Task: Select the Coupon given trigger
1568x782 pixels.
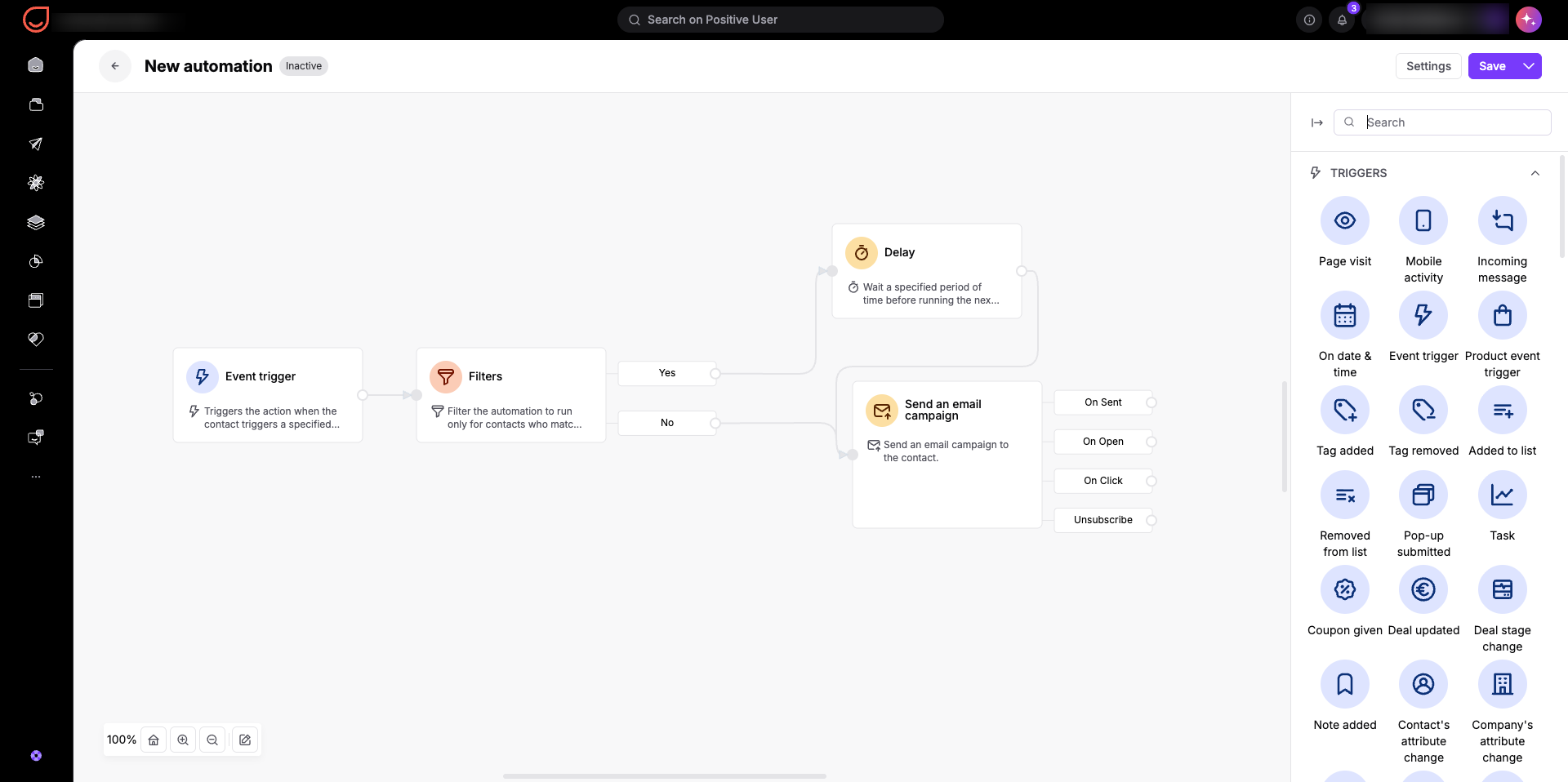Action: (x=1344, y=589)
